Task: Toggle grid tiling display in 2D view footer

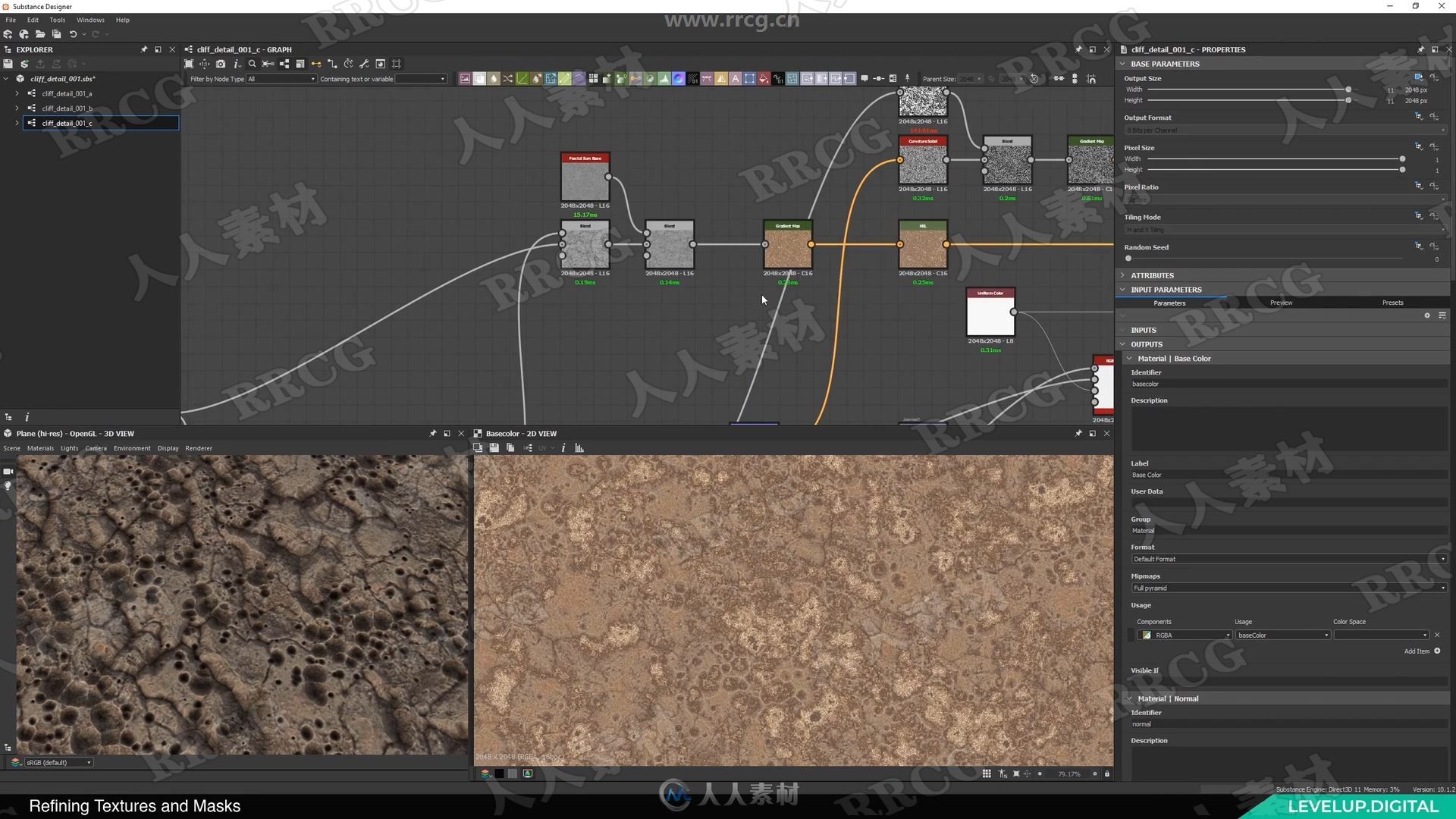Action: click(987, 773)
